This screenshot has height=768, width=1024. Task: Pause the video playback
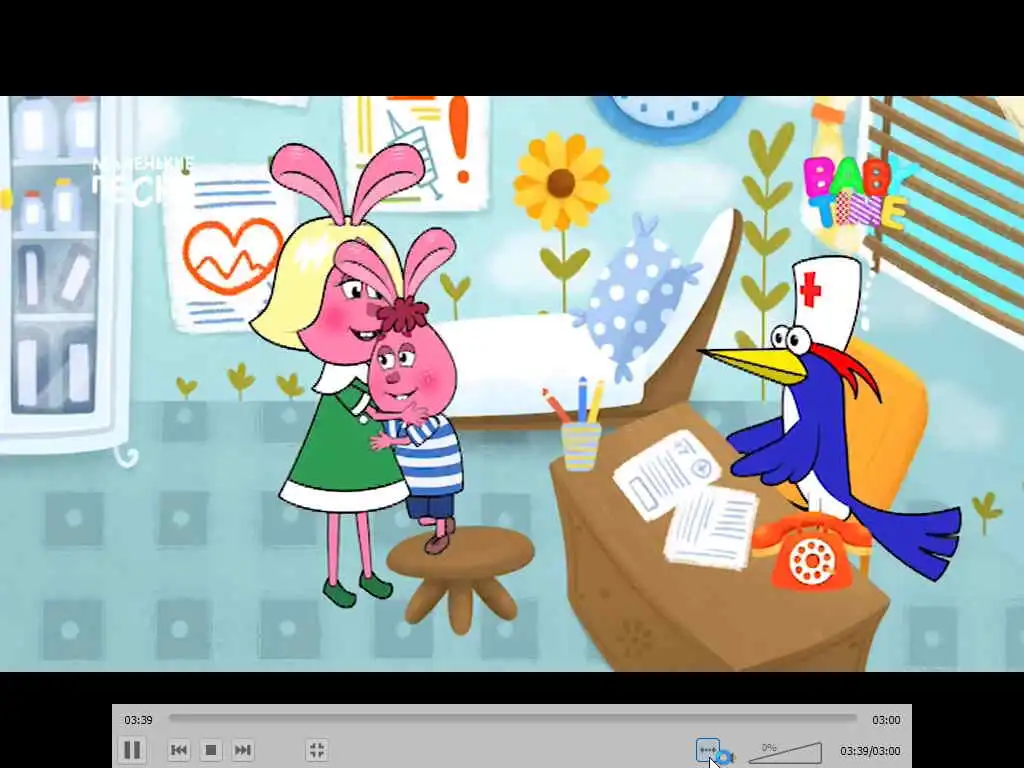132,750
